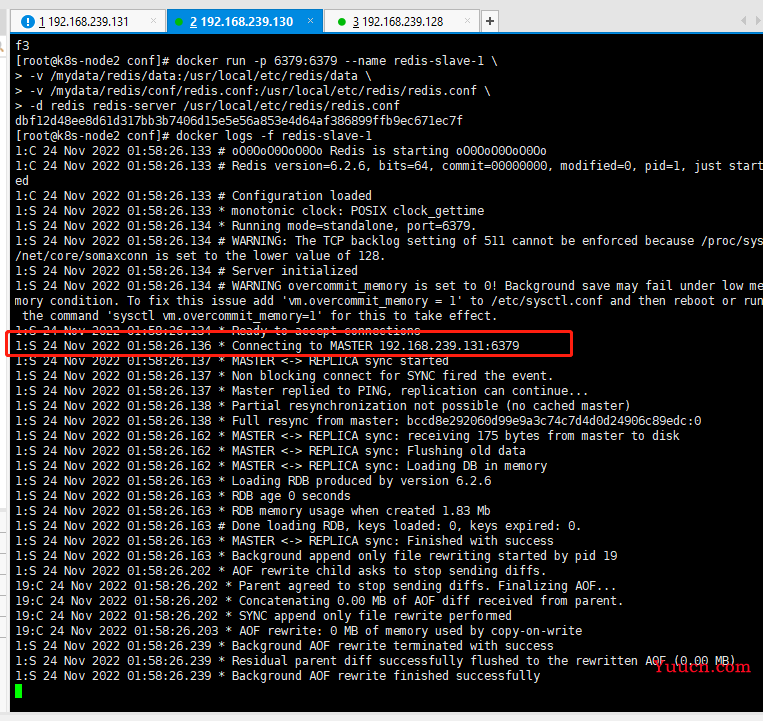Open a new session with the plus button
Viewport: 763px width, 721px height.
tap(490, 21)
